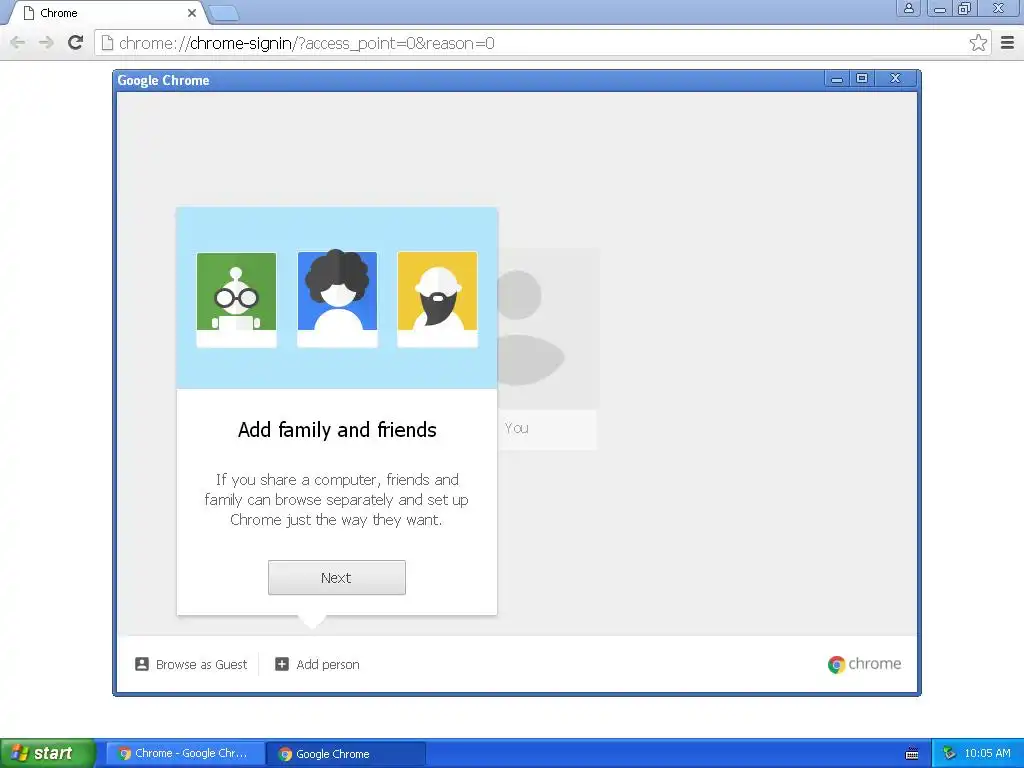Open the Chrome hamburger menu
Viewport: 1024px width, 768px height.
click(1008, 43)
